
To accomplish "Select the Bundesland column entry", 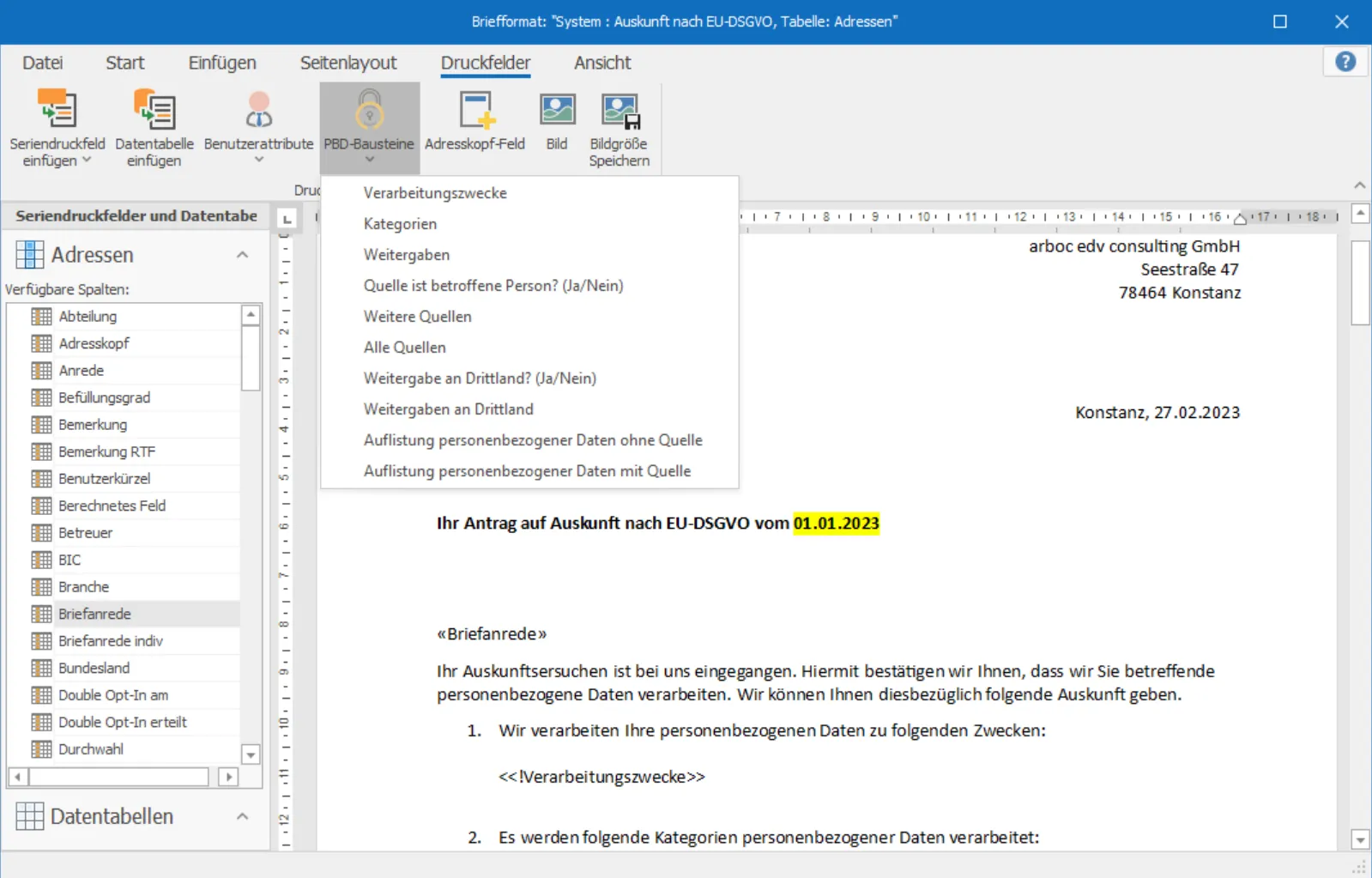I will (x=124, y=669).
